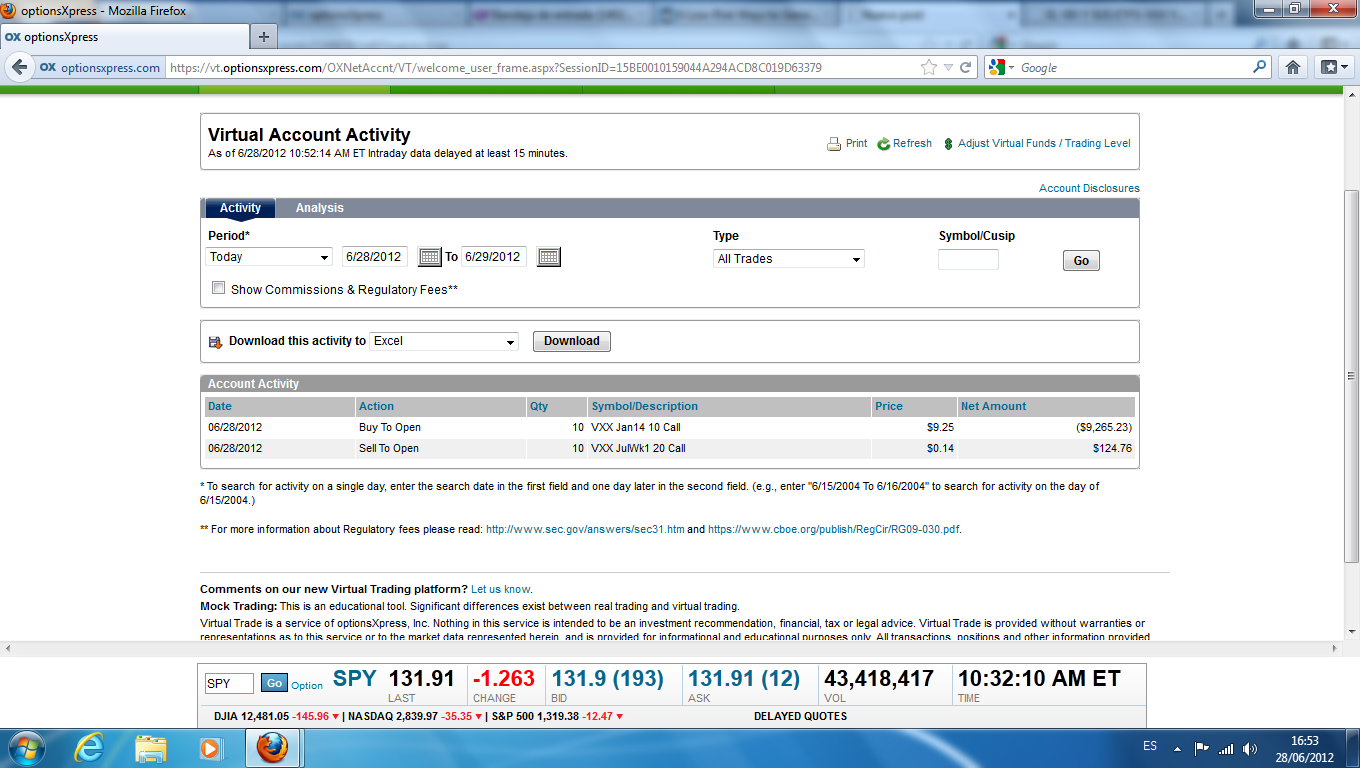The height and width of the screenshot is (768, 1360).
Task: Click the SPY quote symbol field
Action: [229, 684]
